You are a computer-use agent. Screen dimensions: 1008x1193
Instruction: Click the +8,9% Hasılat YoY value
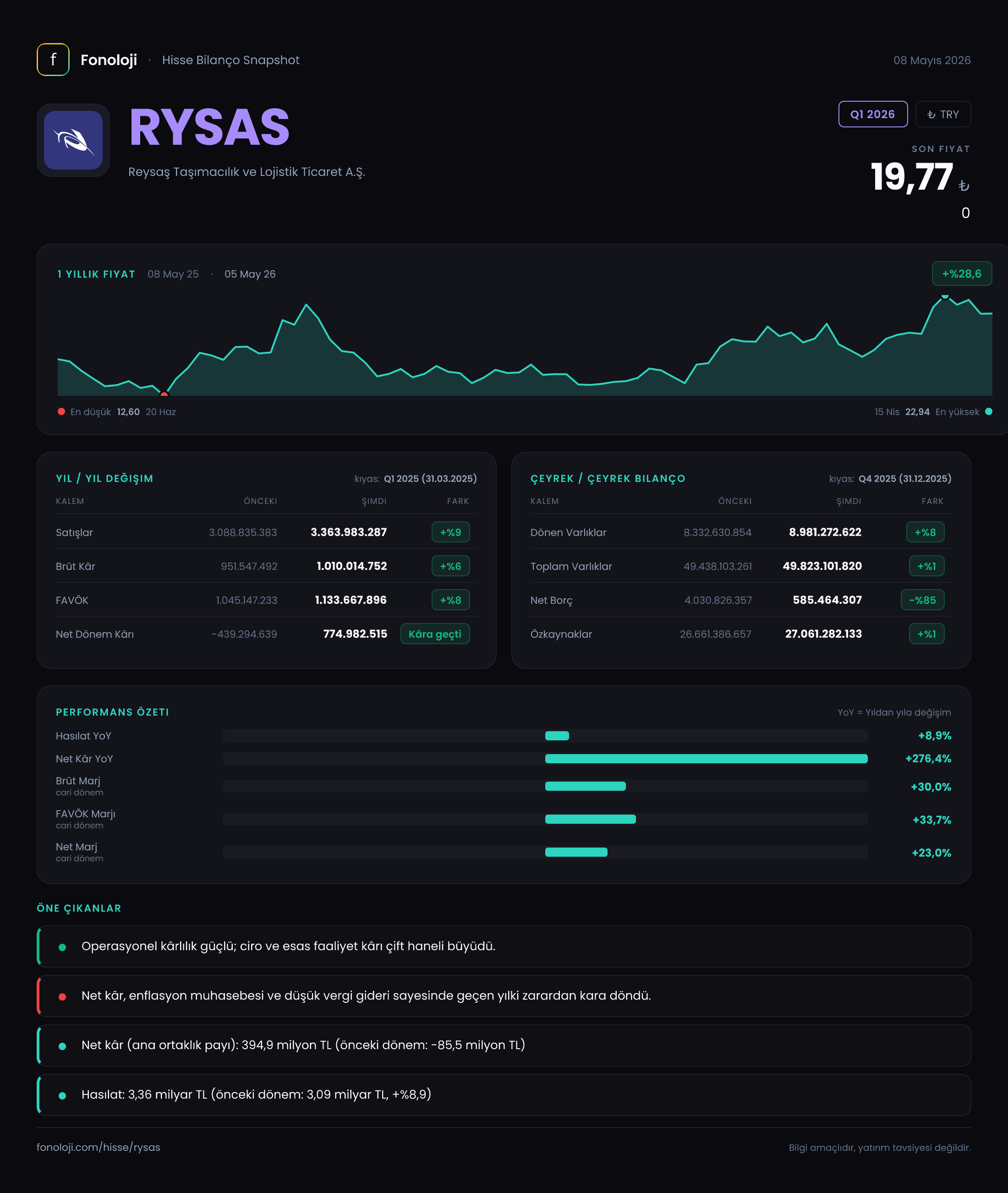tap(934, 735)
